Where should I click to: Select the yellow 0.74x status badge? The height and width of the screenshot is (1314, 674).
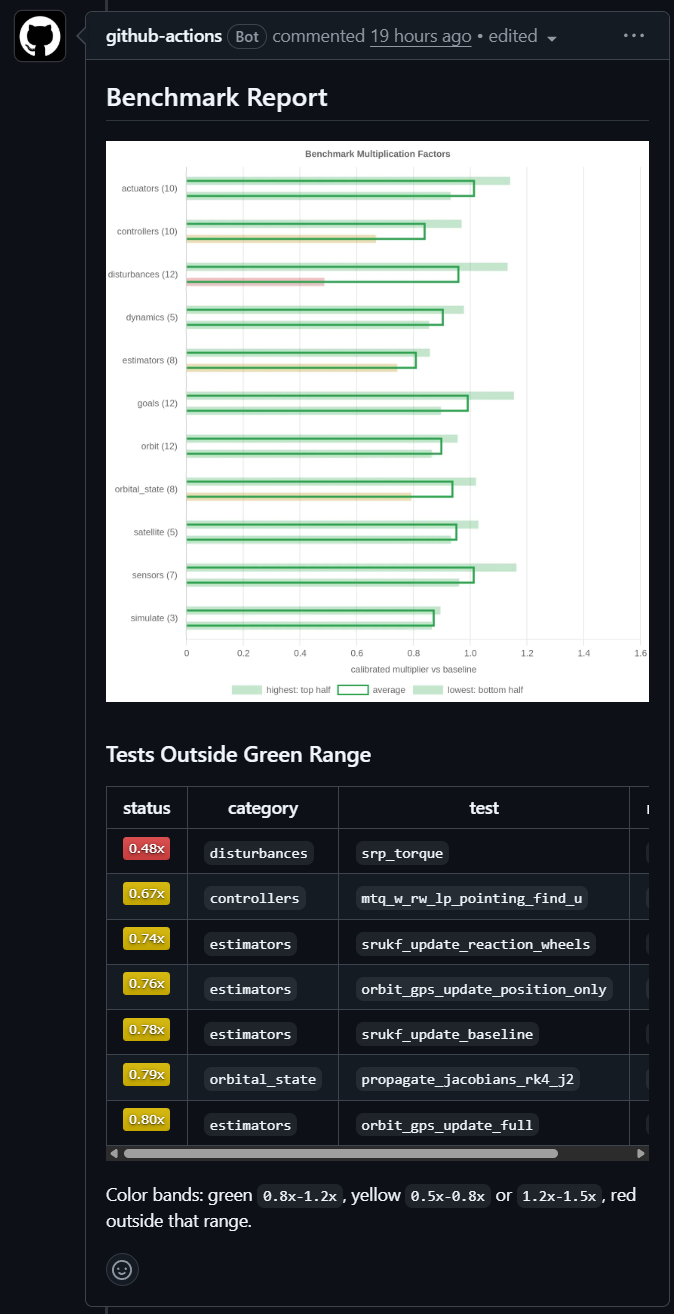147,938
